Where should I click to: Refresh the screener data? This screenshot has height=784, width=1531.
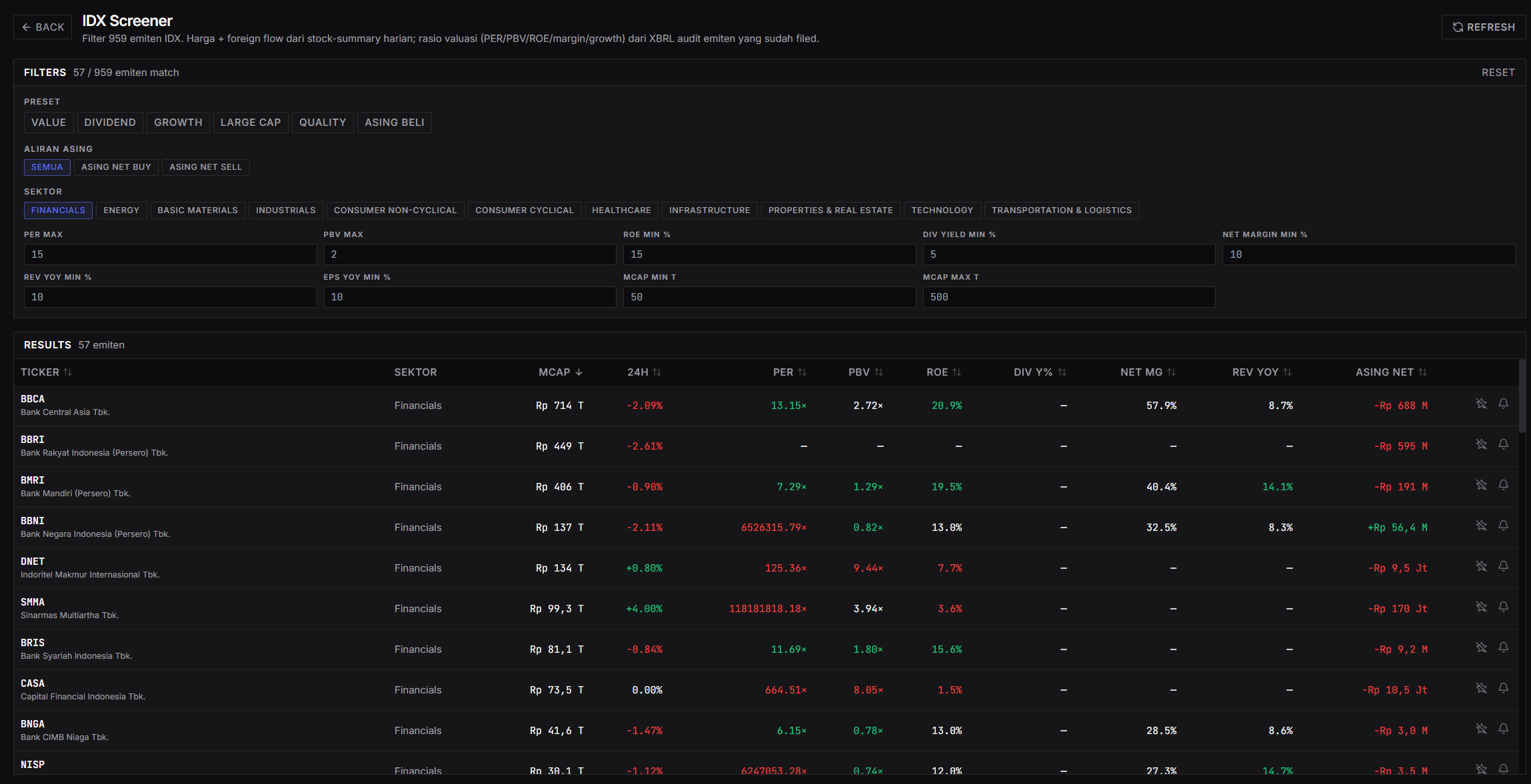[x=1484, y=27]
